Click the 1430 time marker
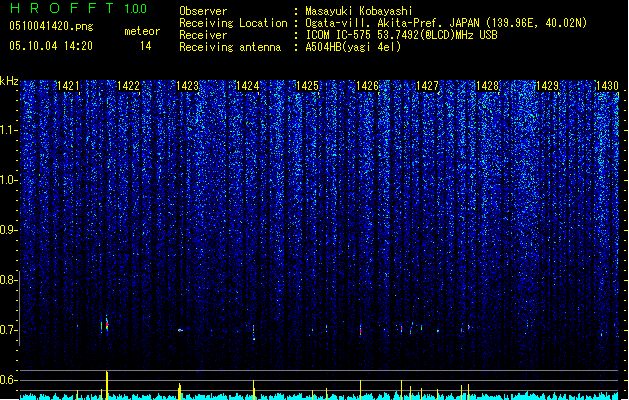This screenshot has width=629, height=400. [x=607, y=86]
